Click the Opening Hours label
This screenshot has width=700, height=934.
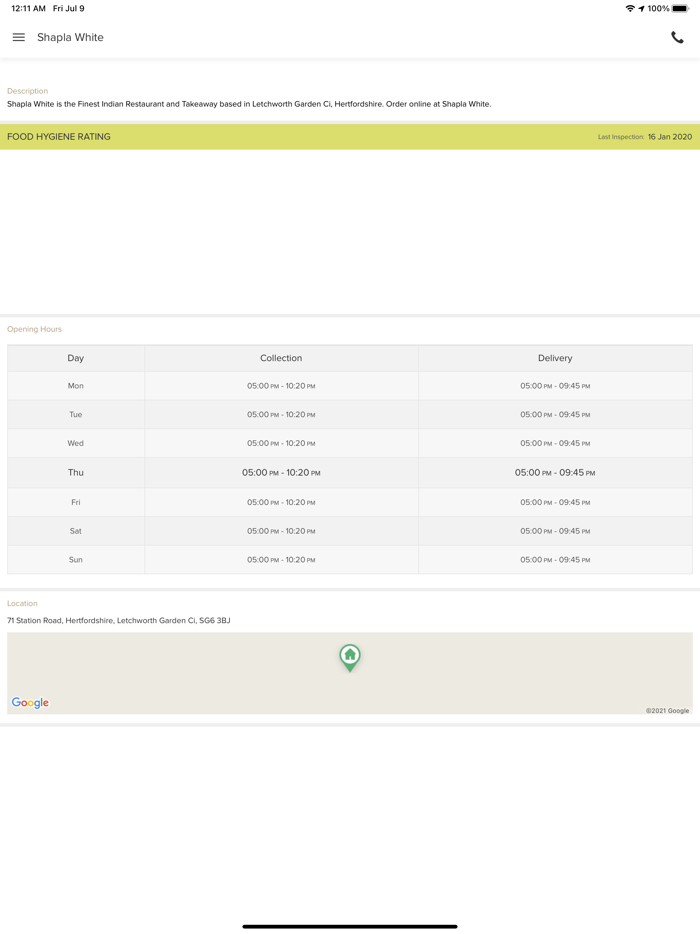click(34, 329)
